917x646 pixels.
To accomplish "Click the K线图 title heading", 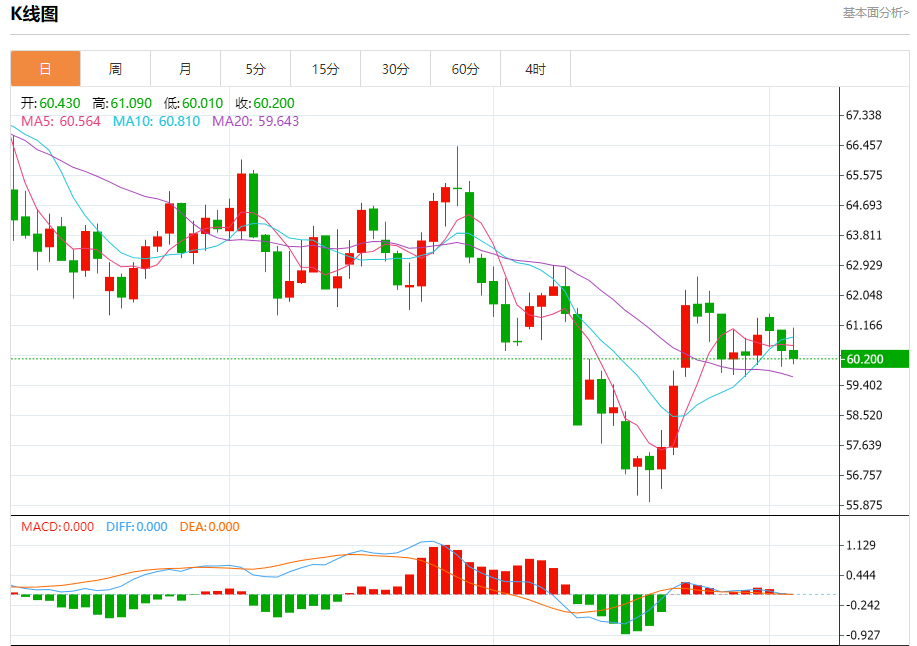I will pyautogui.click(x=35, y=14).
